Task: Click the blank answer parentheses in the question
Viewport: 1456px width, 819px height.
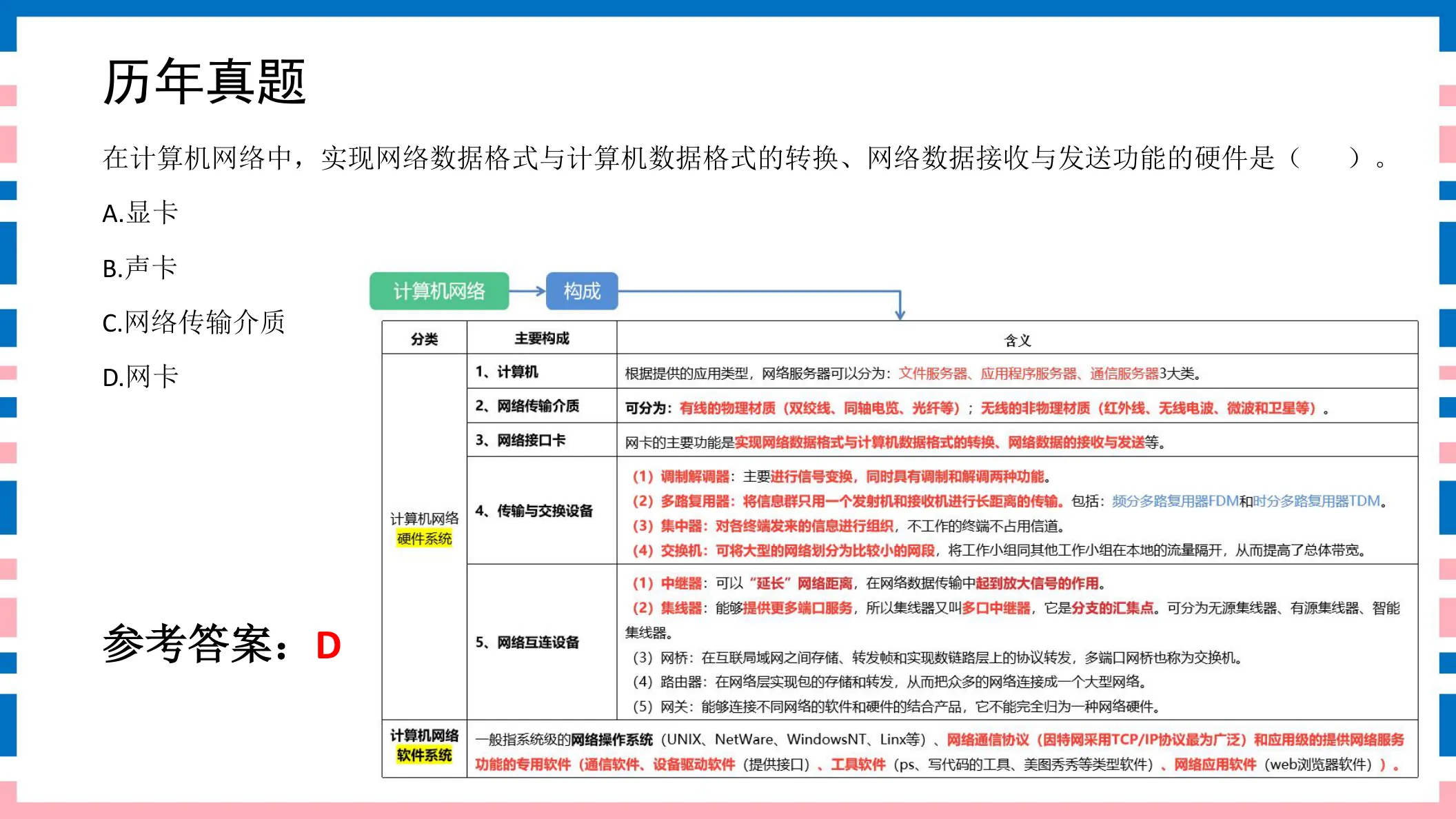Action: tap(1324, 159)
